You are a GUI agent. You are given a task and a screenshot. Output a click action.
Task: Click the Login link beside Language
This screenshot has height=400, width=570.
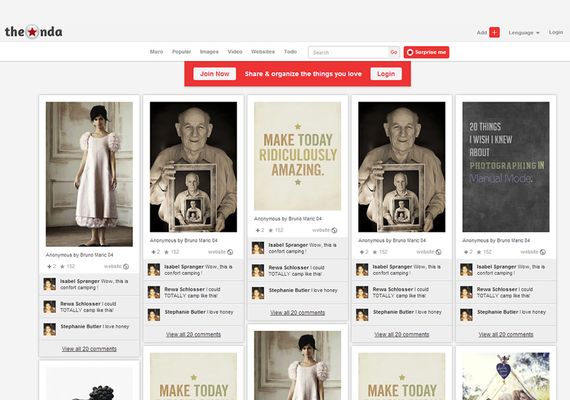pyautogui.click(x=556, y=32)
